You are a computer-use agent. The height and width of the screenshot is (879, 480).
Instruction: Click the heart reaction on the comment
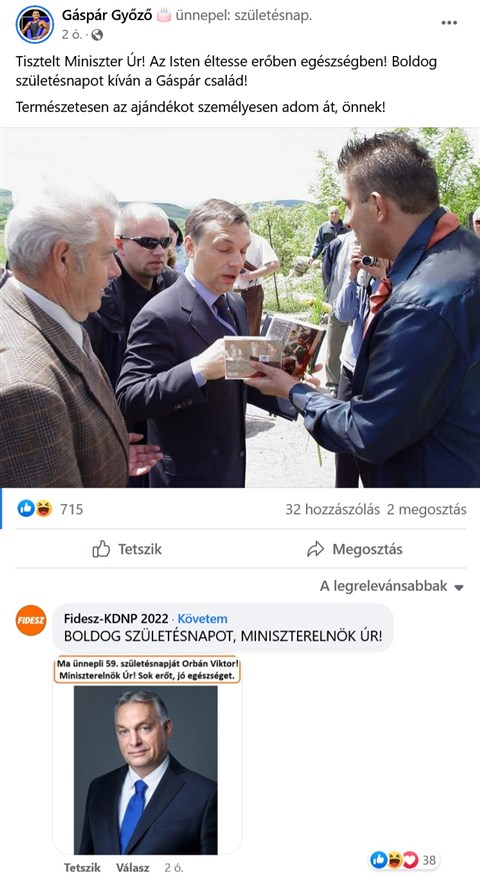[x=410, y=859]
